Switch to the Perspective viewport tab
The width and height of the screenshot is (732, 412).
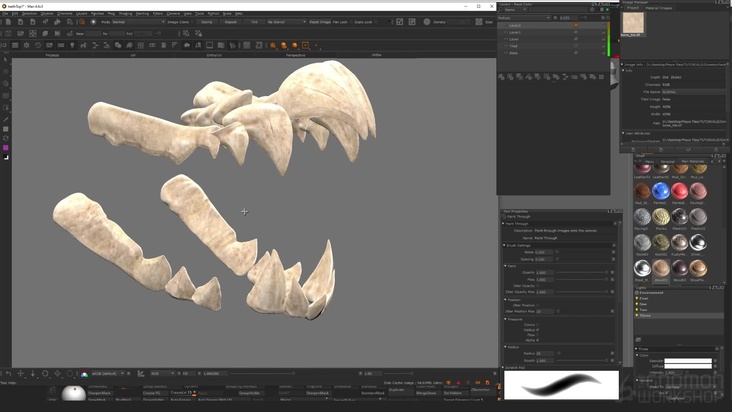point(295,55)
